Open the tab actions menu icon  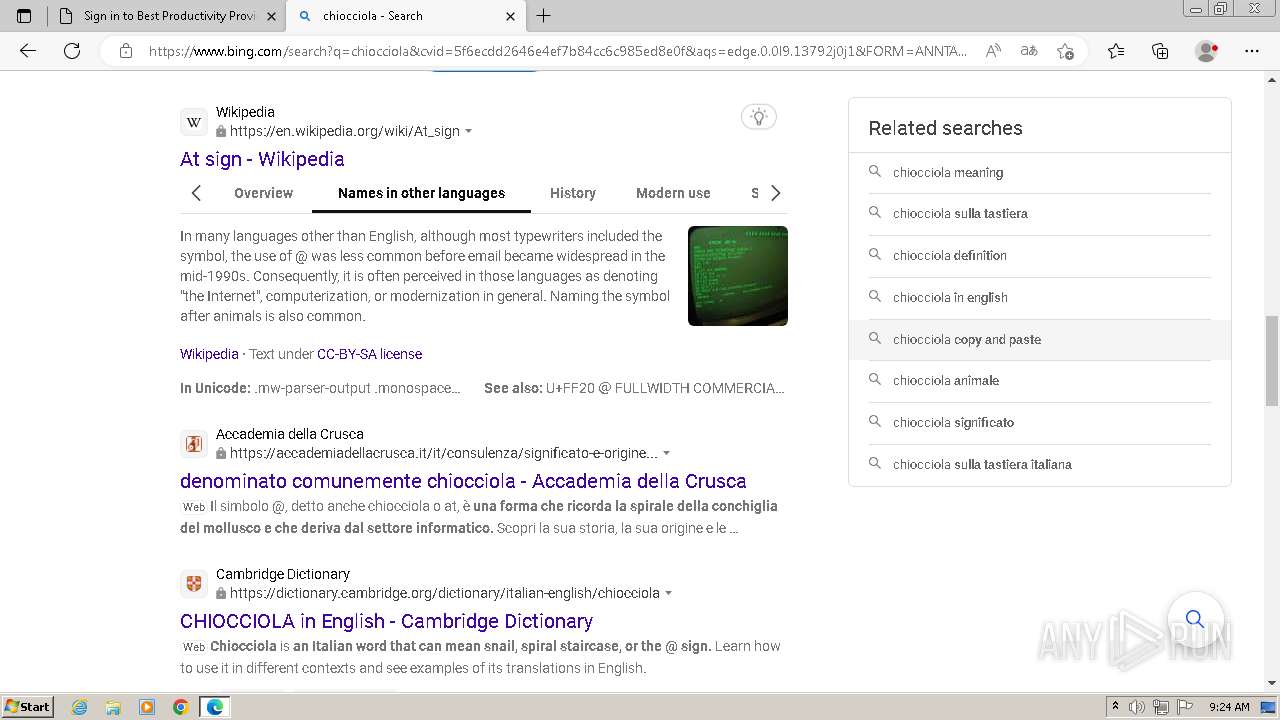[24, 16]
